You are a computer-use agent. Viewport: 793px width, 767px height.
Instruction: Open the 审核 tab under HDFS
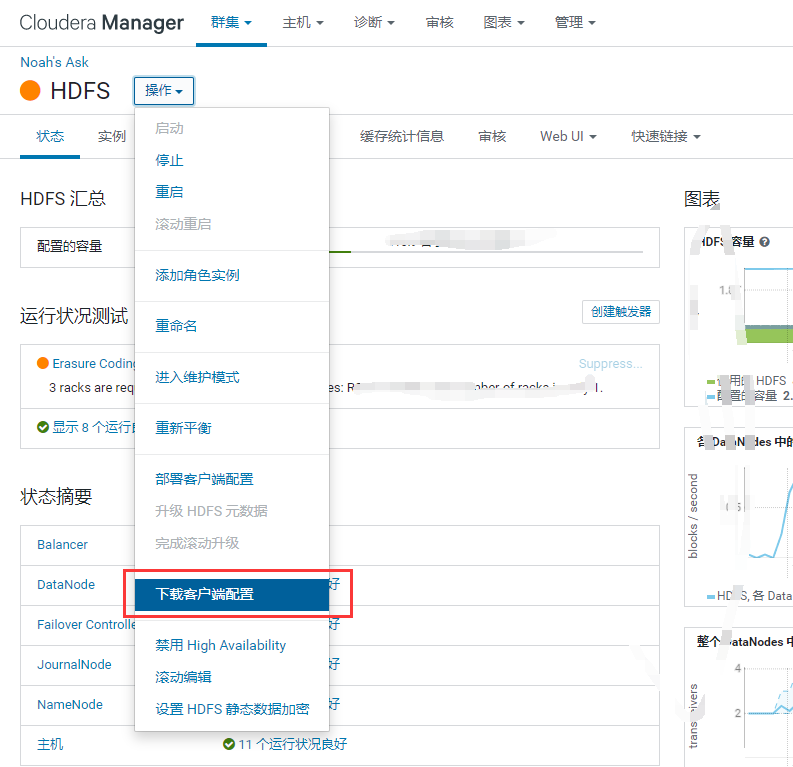492,137
